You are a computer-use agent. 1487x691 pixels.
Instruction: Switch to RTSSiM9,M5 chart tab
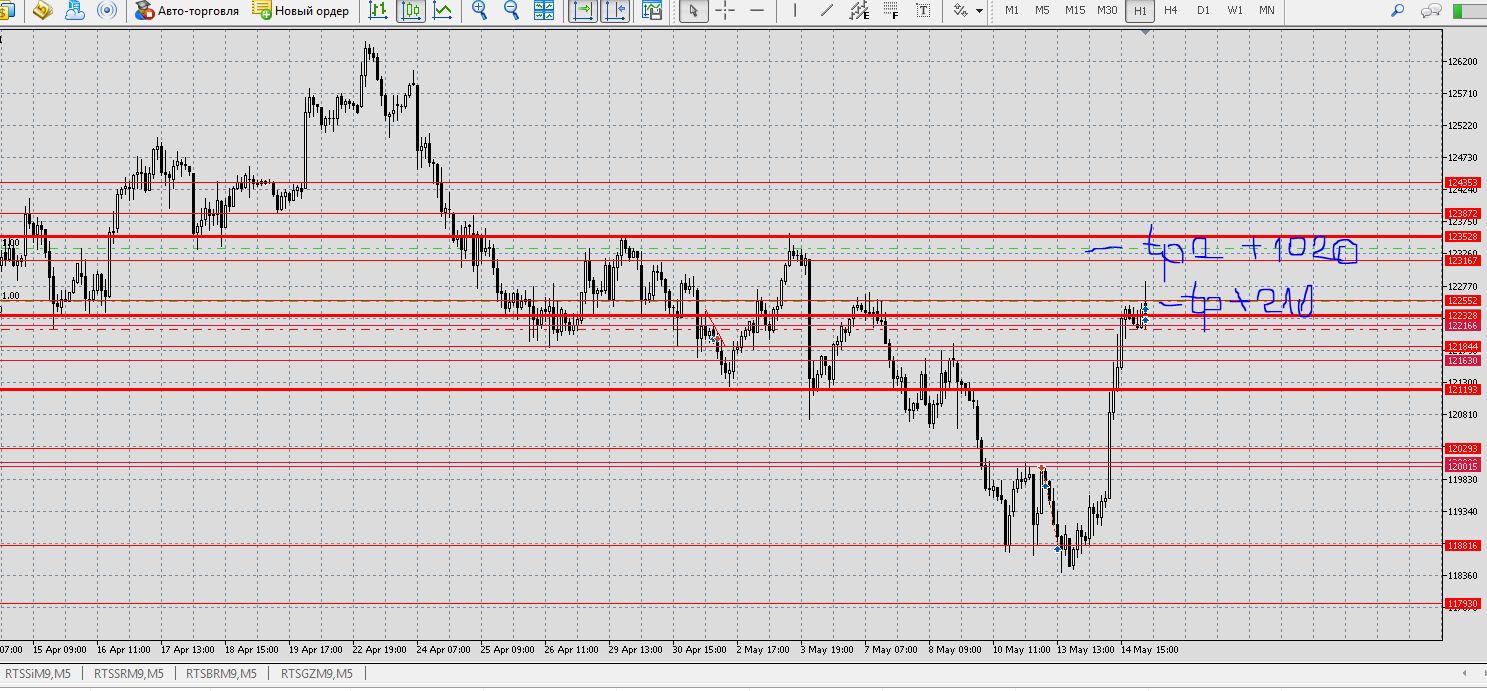[x=38, y=673]
